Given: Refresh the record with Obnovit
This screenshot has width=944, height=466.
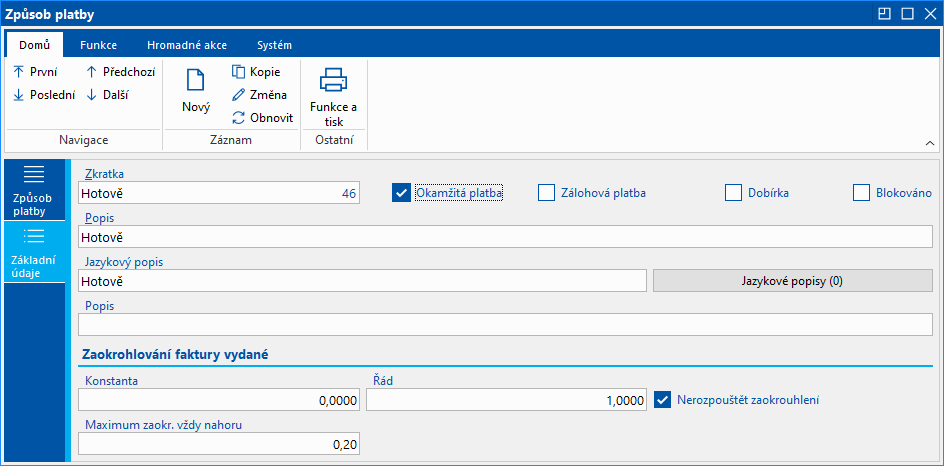Looking at the screenshot, I should pos(262,117).
